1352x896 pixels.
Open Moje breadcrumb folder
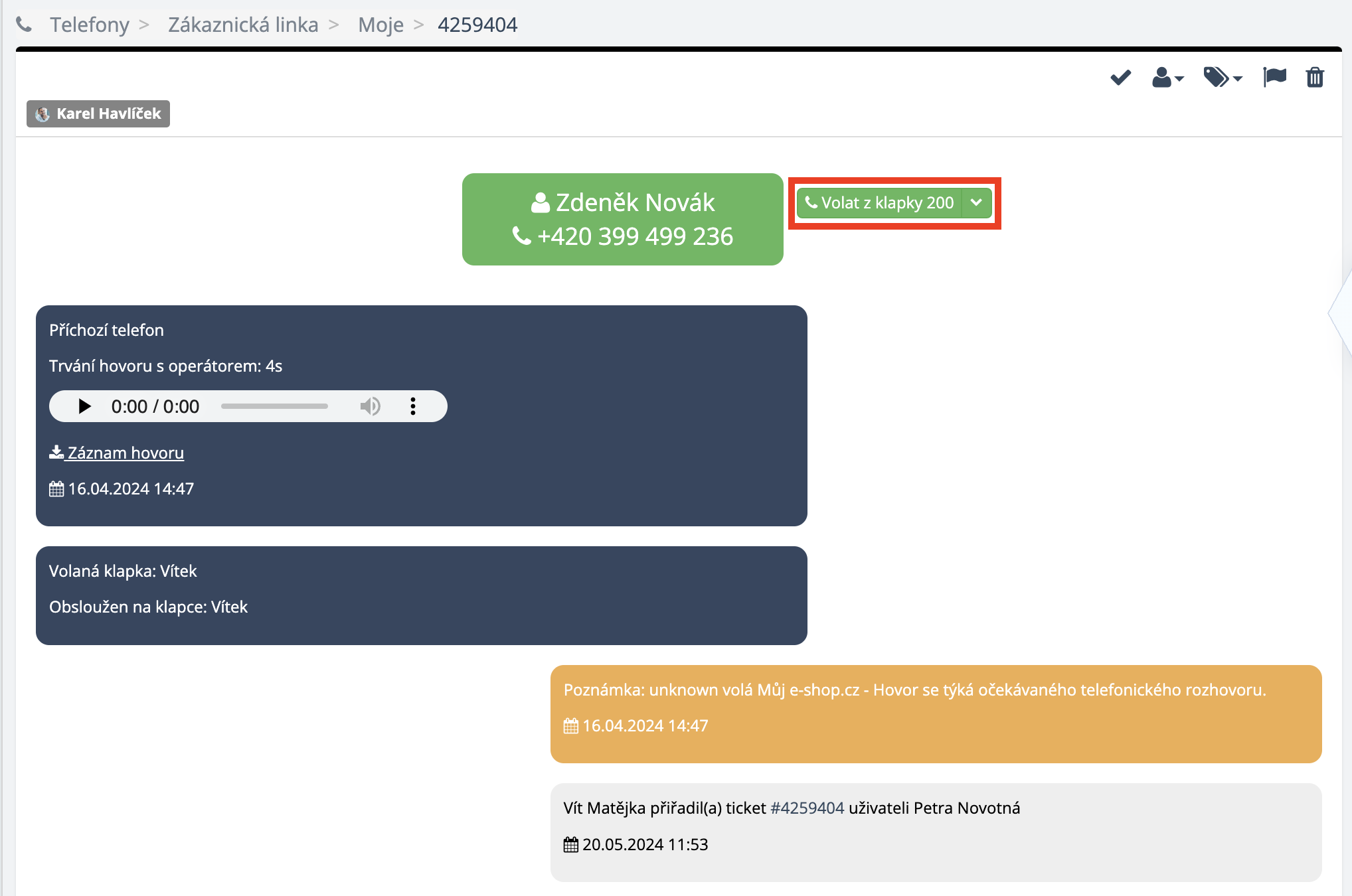(380, 25)
